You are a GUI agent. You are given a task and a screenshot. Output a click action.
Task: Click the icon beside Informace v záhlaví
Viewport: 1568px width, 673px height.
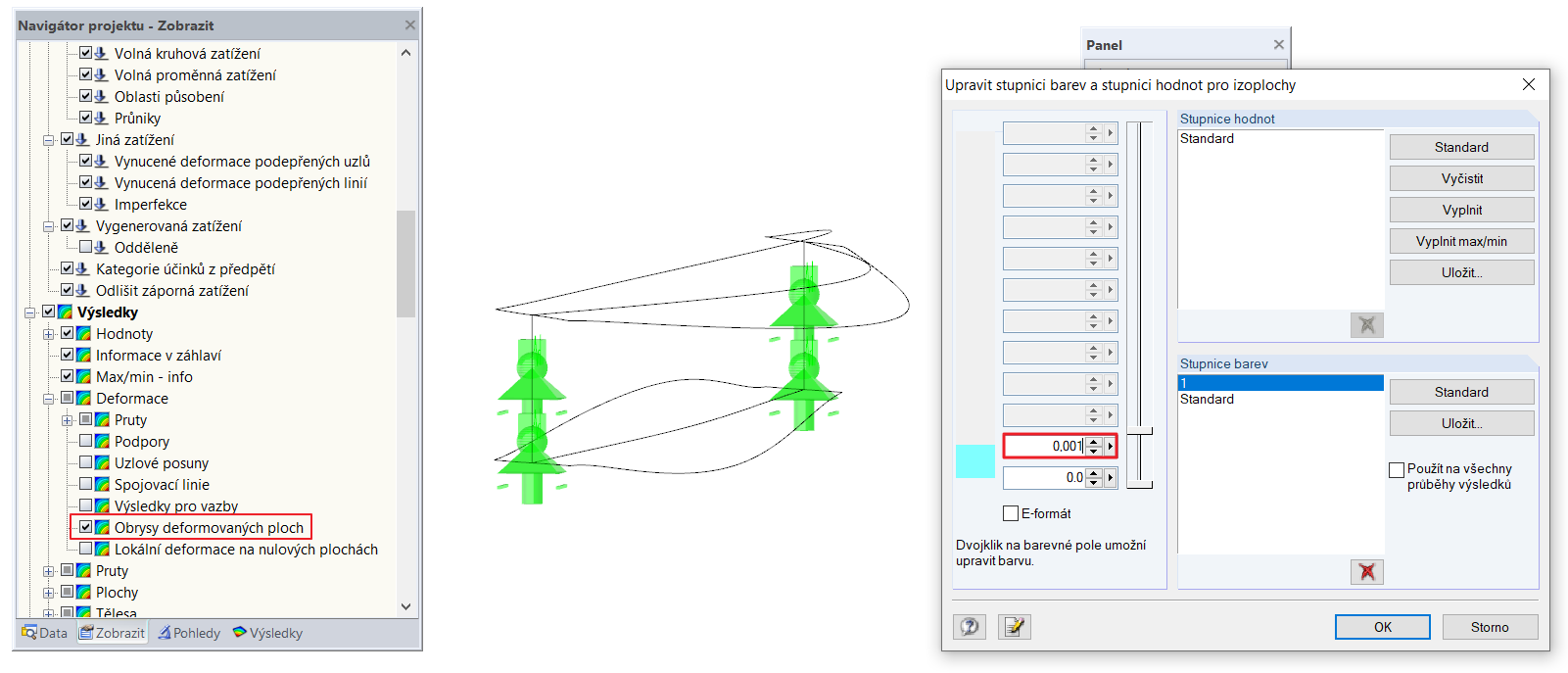pos(83,355)
